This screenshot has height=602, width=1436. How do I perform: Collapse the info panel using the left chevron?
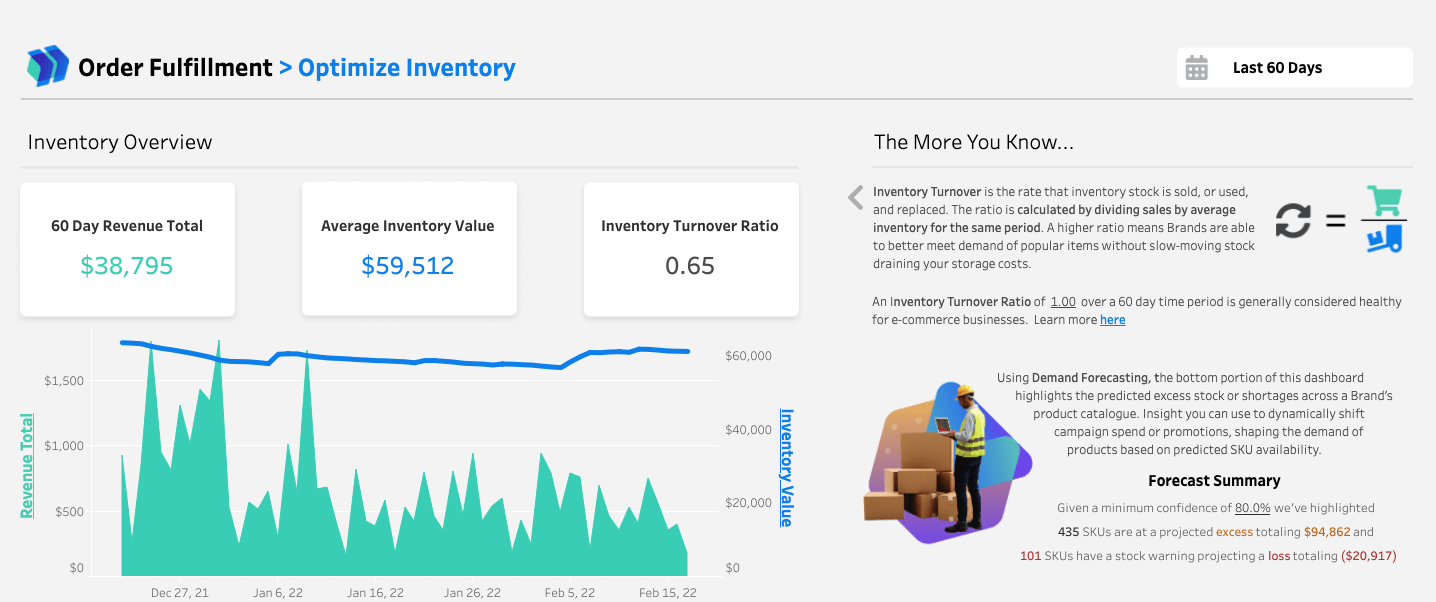[x=855, y=198]
